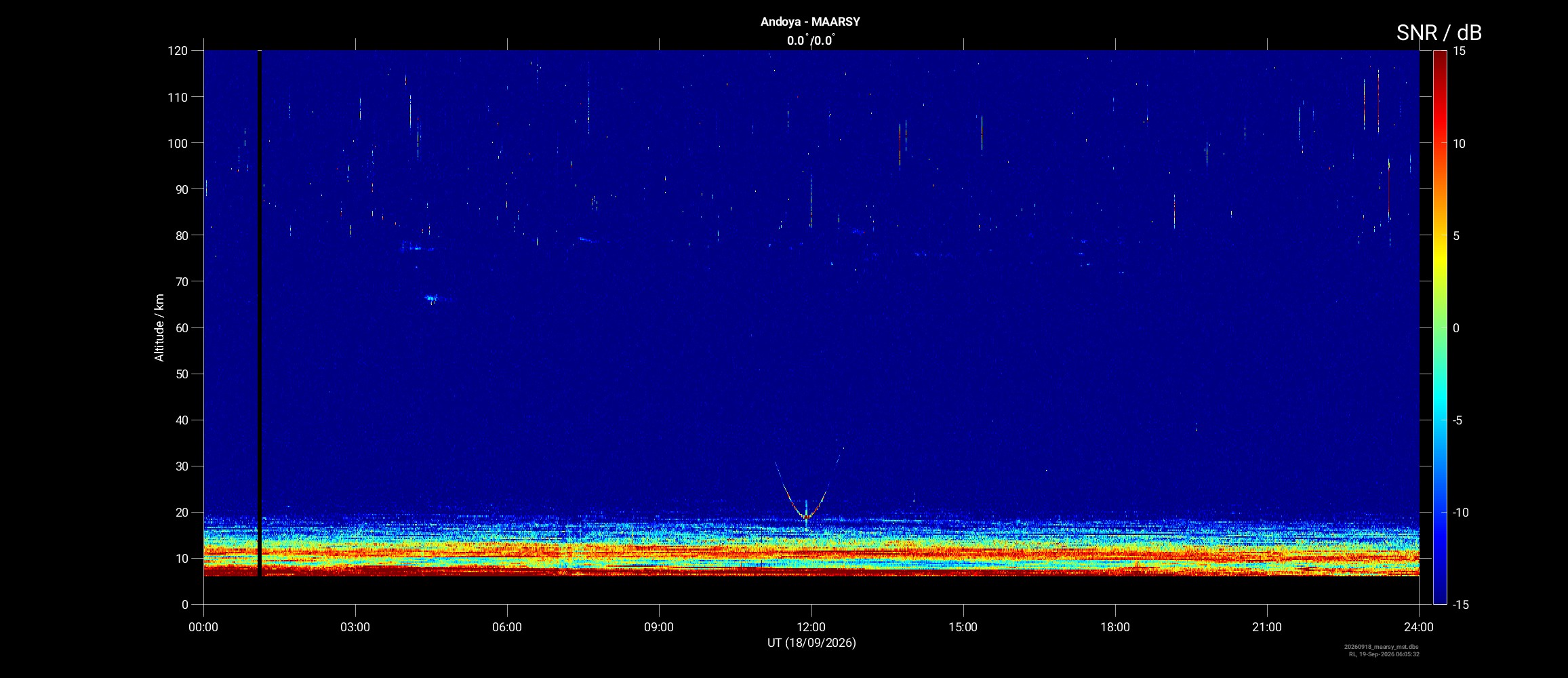Pick the "09:00" time tick label

click(x=659, y=627)
